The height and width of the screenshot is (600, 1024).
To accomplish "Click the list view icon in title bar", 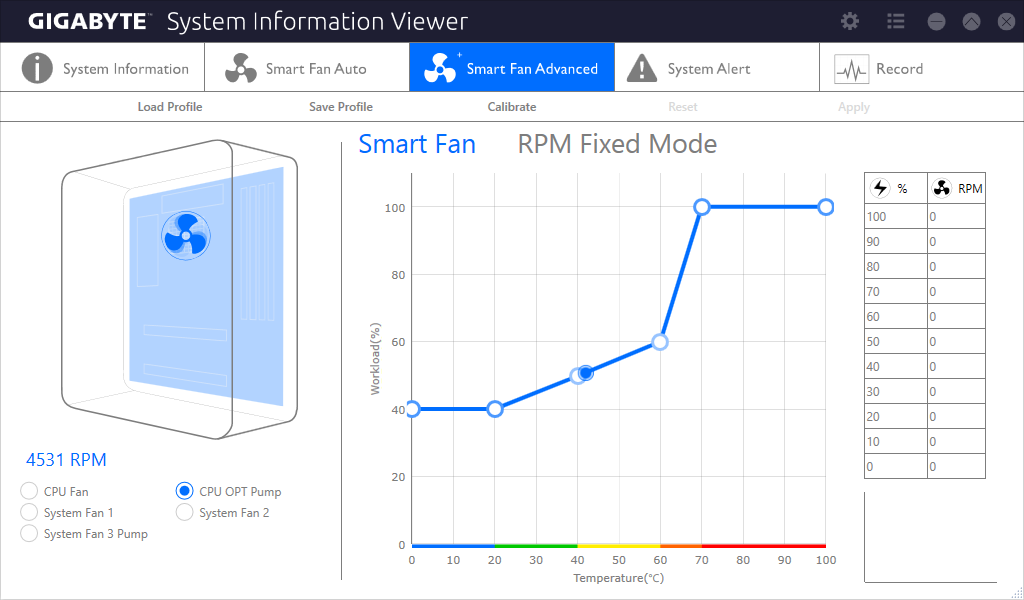I will (895, 22).
